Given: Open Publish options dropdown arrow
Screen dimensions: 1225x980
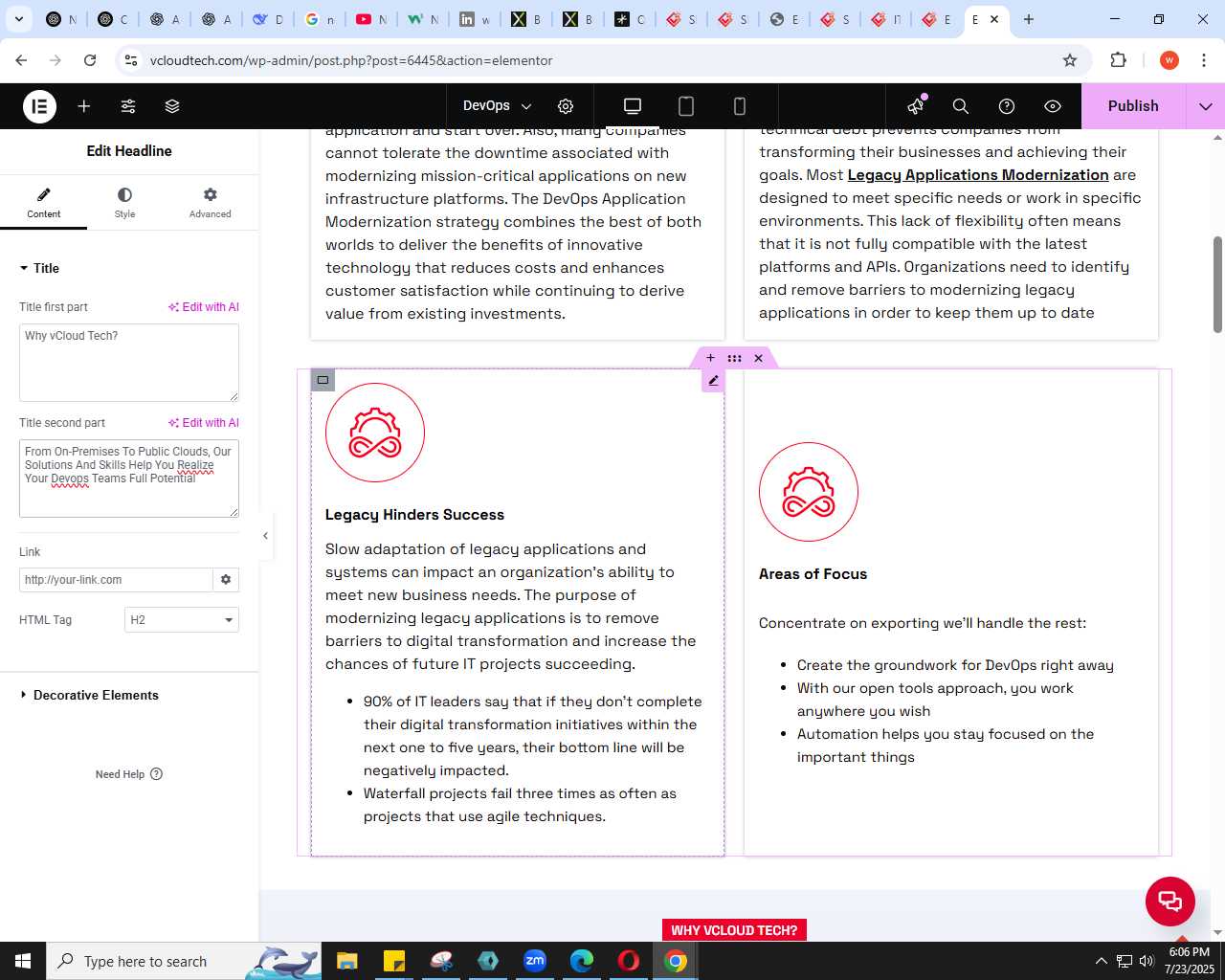Looking at the screenshot, I should click(x=1206, y=106).
